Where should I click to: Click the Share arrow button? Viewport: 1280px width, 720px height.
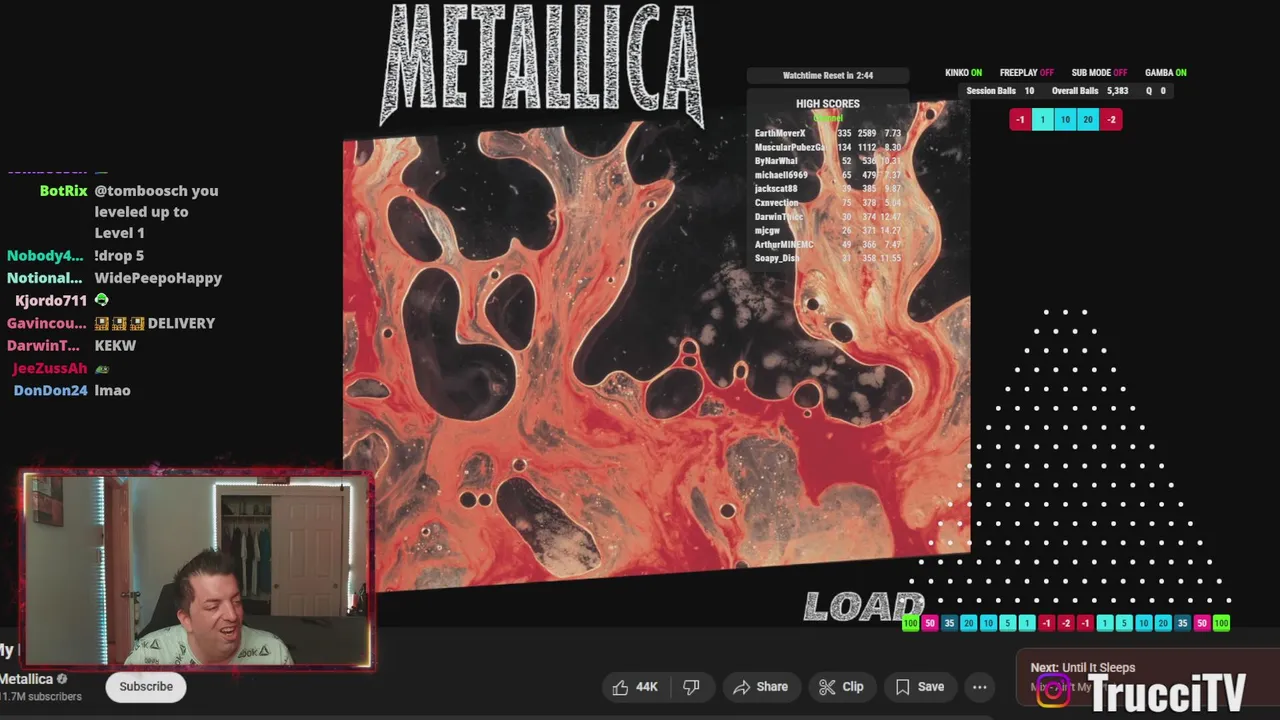point(760,687)
